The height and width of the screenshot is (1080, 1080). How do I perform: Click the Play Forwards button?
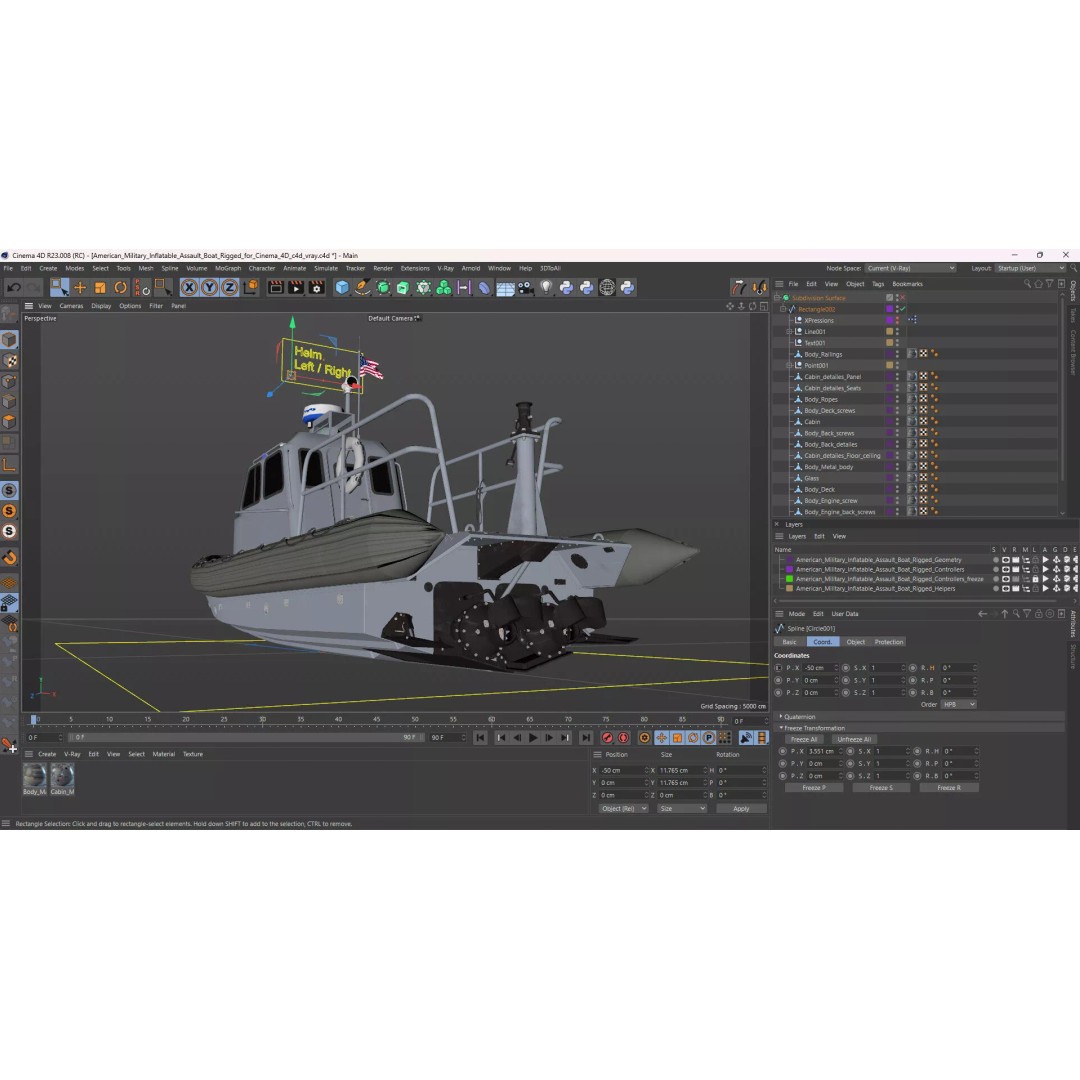(533, 738)
